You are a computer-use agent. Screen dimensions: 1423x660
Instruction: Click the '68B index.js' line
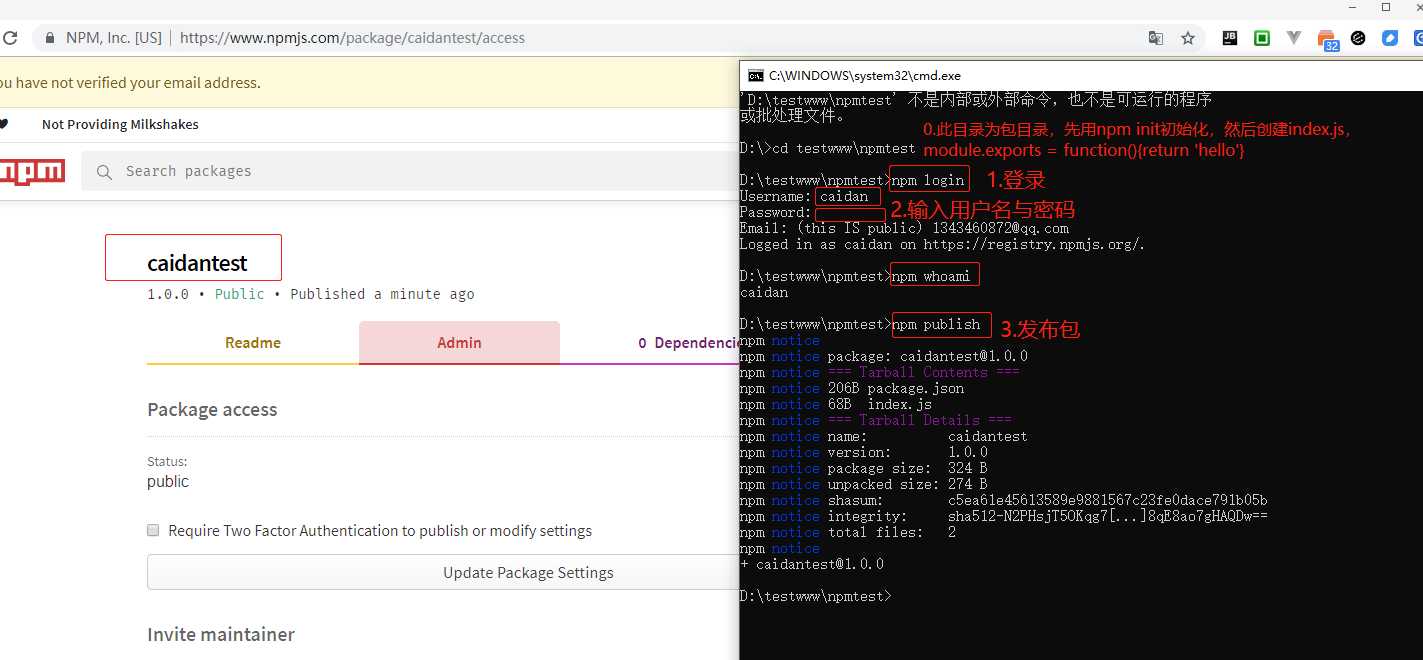(x=836, y=404)
